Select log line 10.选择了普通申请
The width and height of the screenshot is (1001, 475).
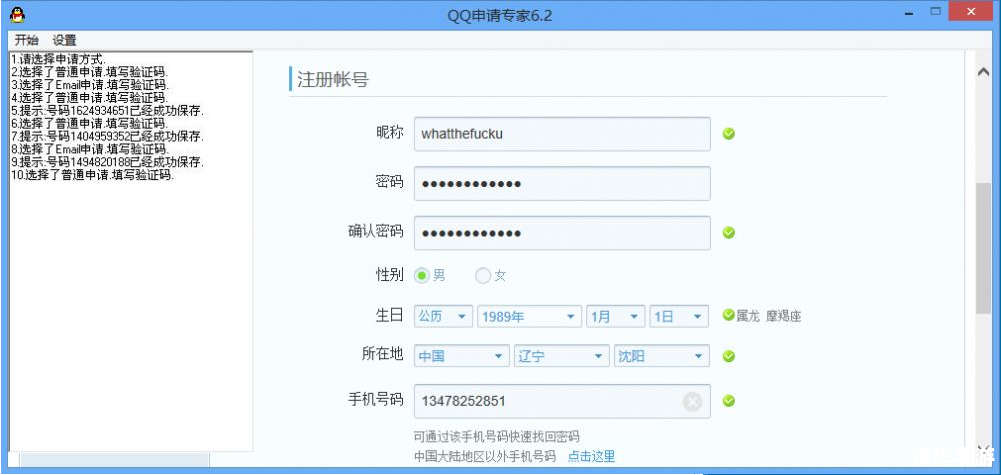point(93,175)
